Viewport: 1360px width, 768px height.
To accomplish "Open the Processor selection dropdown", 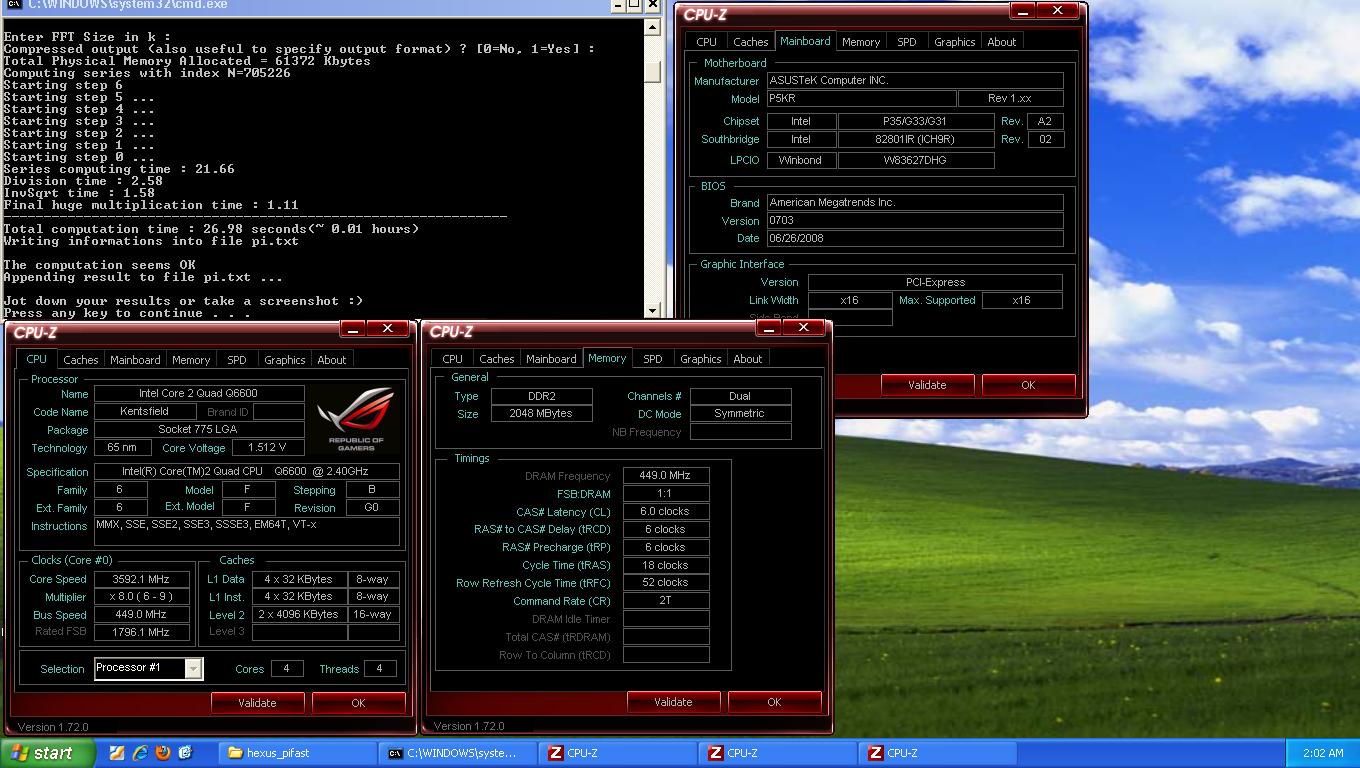I will click(x=193, y=668).
